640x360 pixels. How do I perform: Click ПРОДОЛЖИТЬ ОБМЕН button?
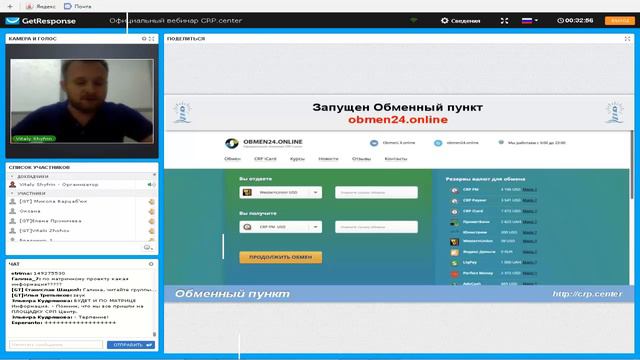(281, 257)
